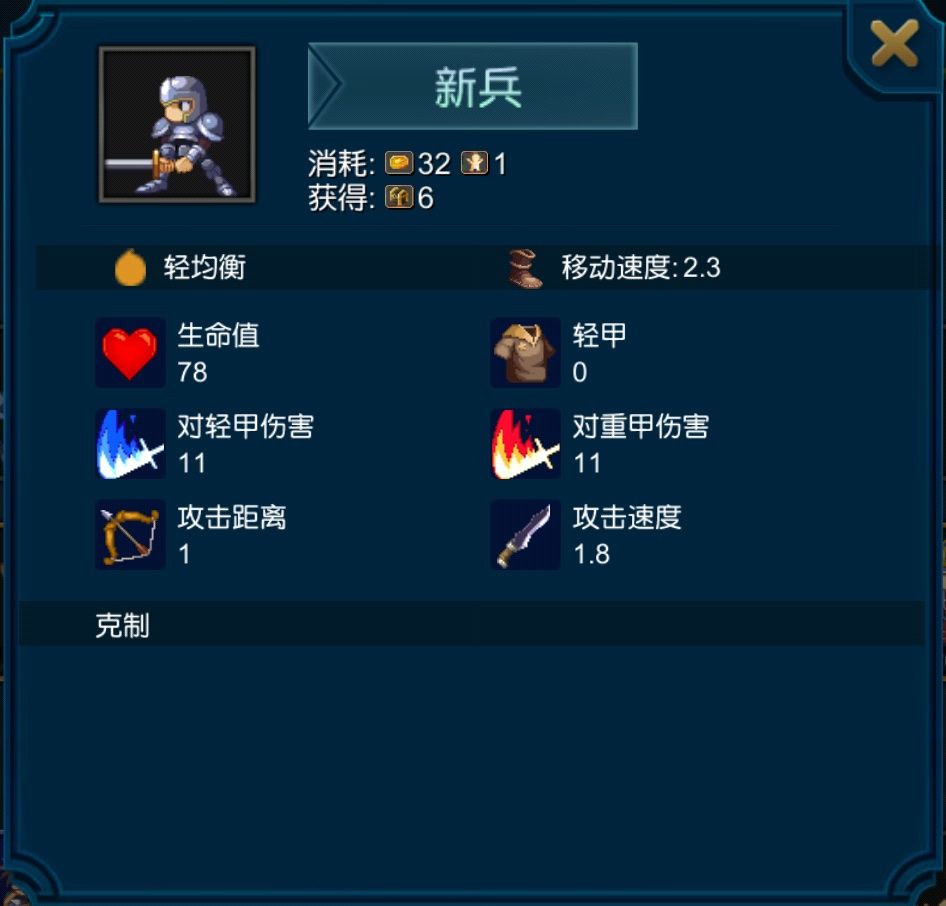
Task: Click the 轻甲 light armor shirt icon
Action: tap(525, 353)
